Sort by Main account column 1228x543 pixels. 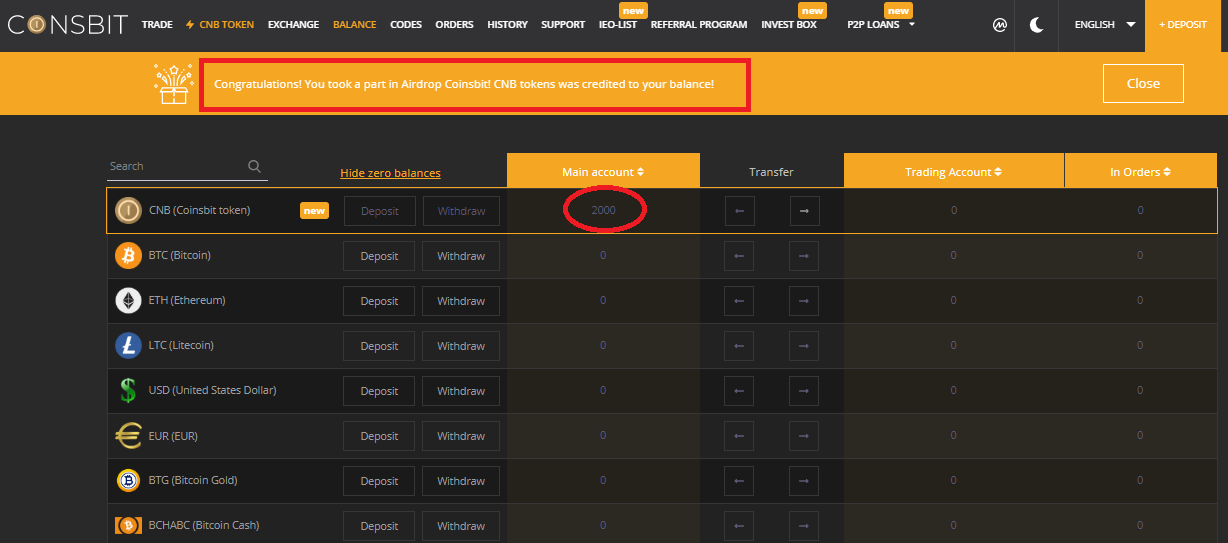click(603, 172)
